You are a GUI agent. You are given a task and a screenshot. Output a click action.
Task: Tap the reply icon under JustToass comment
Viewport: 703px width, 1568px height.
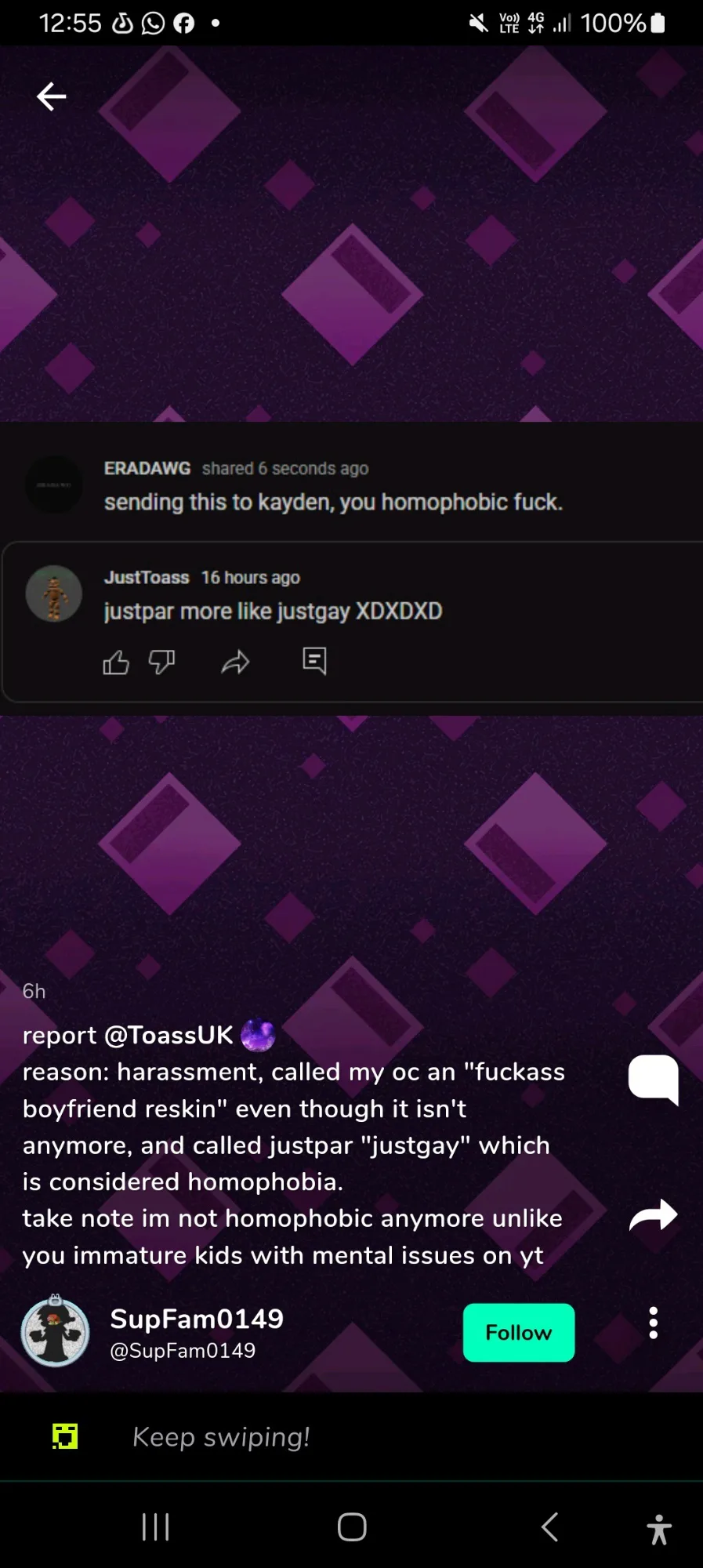314,662
